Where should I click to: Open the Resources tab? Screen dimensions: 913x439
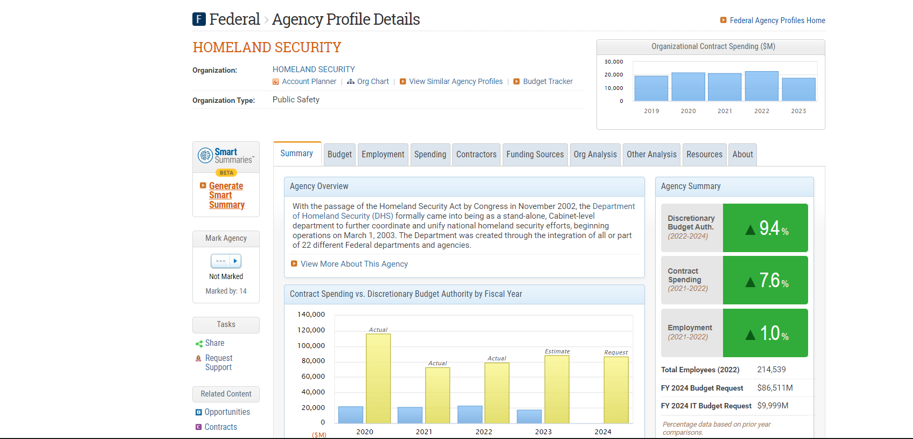point(705,154)
